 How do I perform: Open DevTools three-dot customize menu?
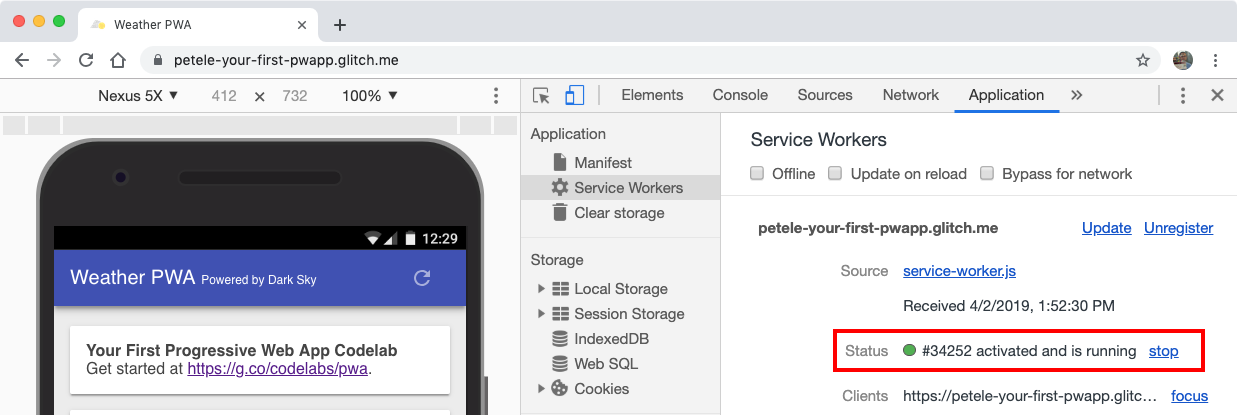(x=1183, y=96)
